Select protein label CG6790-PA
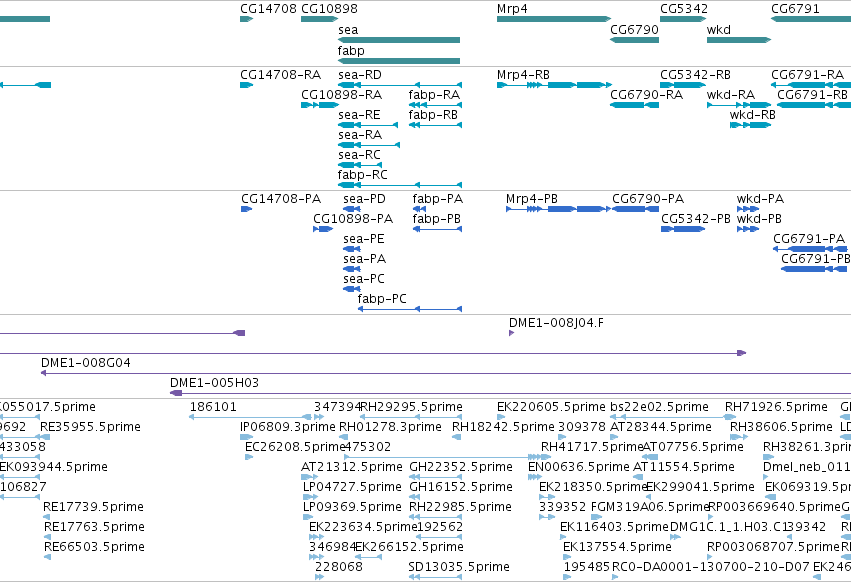This screenshot has height=582, width=851. [648, 199]
